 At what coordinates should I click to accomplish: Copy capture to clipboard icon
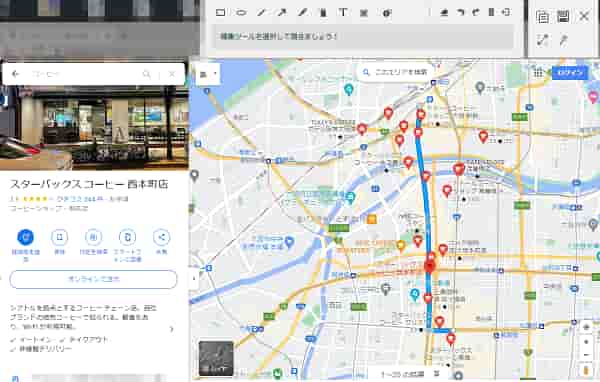coord(543,17)
